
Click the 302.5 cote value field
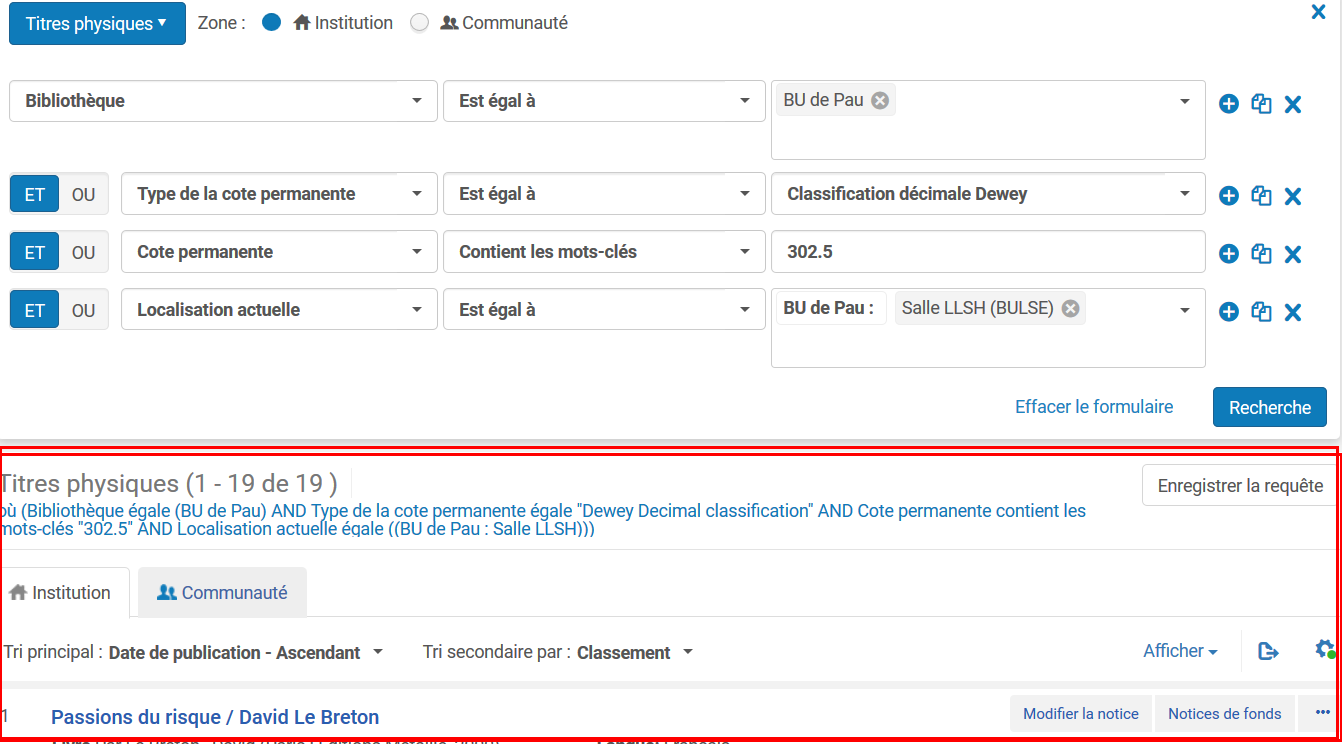tap(987, 252)
